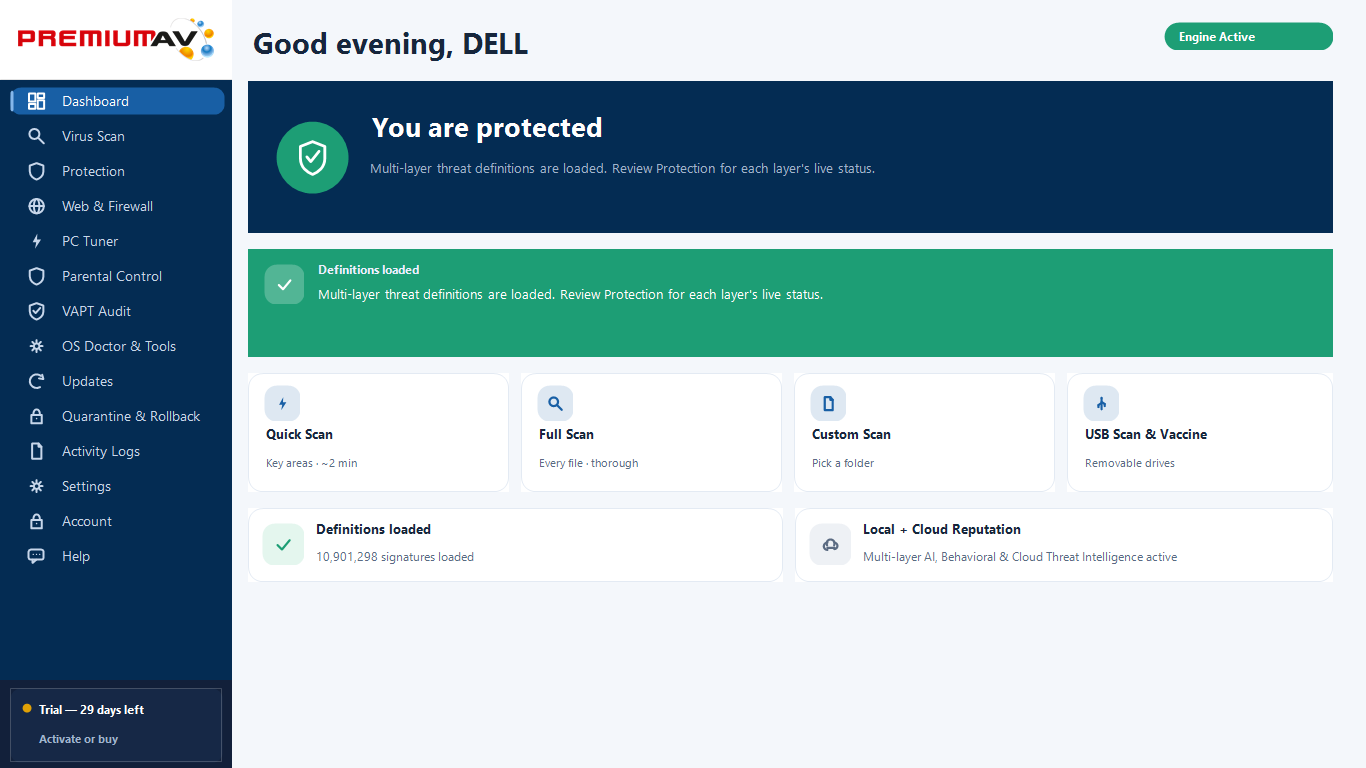Click the Custom Scan file icon
The height and width of the screenshot is (768, 1366).
tap(828, 404)
